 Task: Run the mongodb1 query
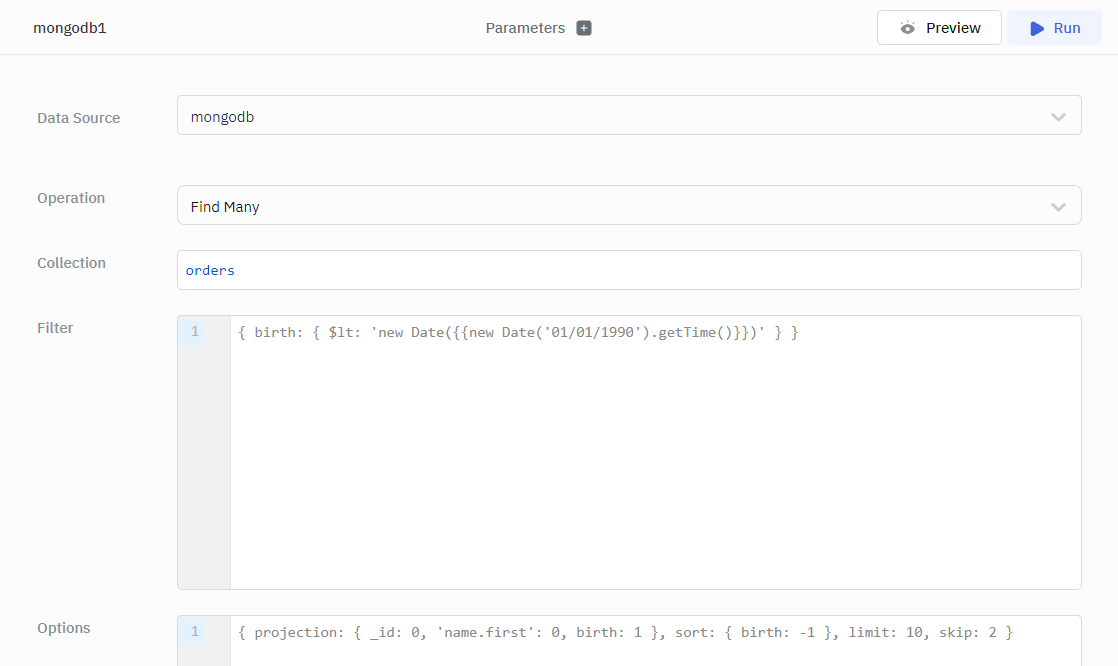coord(1054,28)
